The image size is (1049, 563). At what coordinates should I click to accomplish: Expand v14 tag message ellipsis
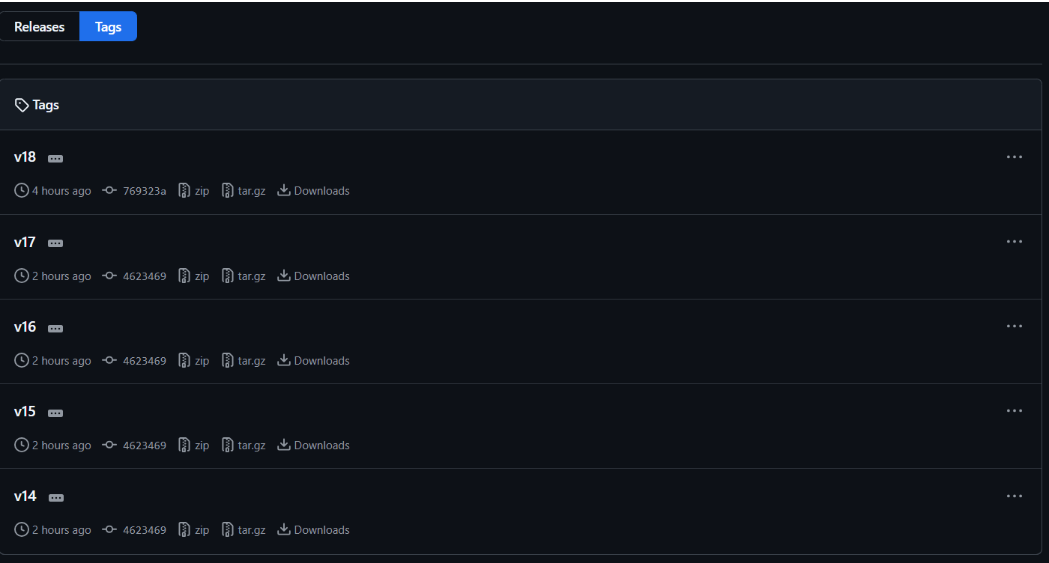tap(56, 497)
